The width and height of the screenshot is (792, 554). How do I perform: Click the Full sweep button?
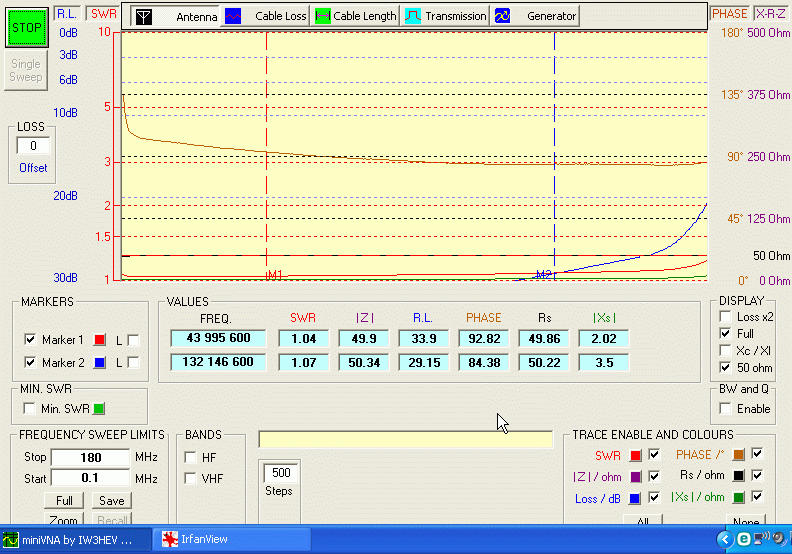[x=63, y=501]
